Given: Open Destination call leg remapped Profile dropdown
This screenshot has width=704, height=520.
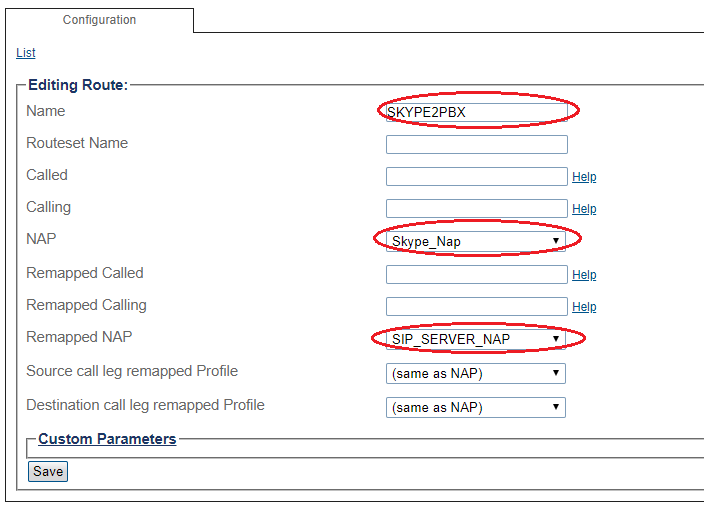Looking at the screenshot, I should click(476, 407).
